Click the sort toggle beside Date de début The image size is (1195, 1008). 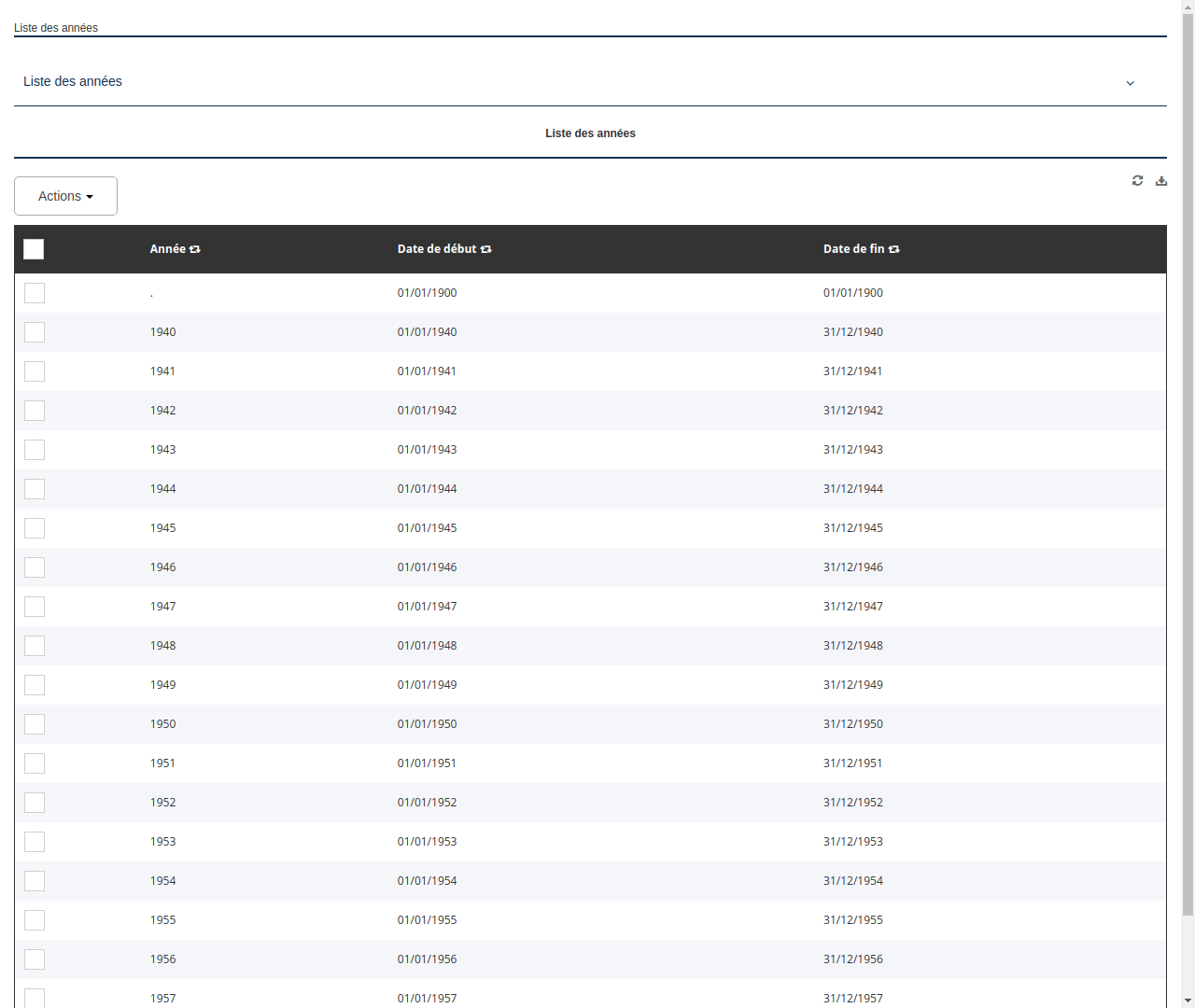[x=486, y=249]
